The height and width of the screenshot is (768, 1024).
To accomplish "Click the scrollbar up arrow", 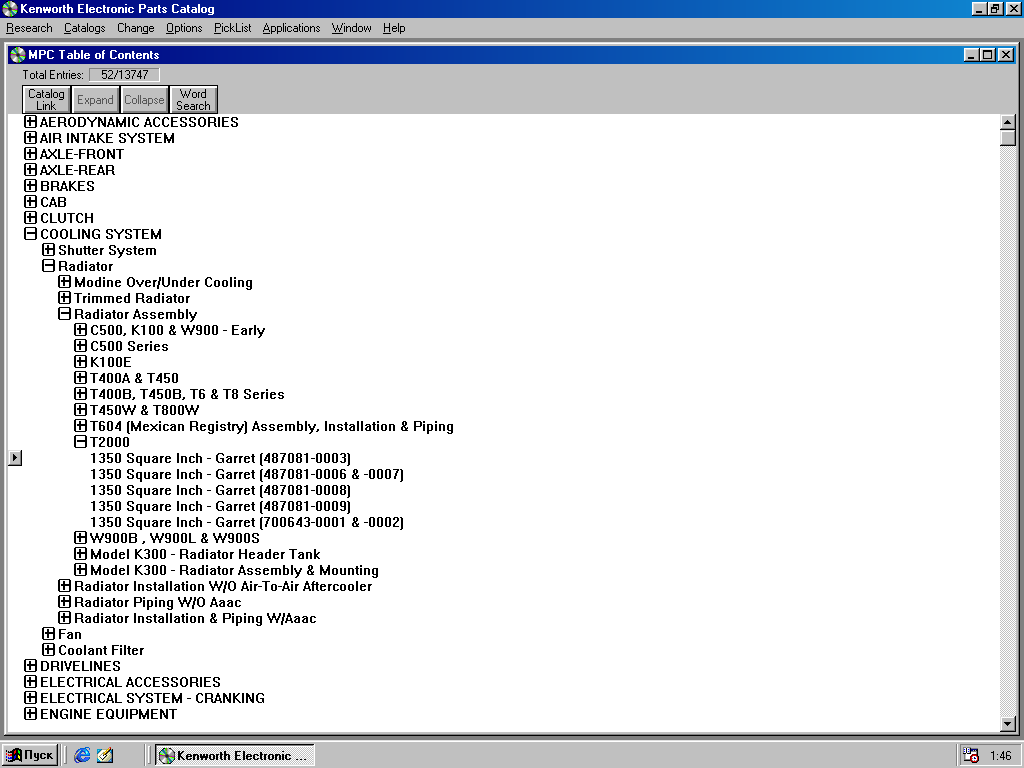I will click(1008, 122).
